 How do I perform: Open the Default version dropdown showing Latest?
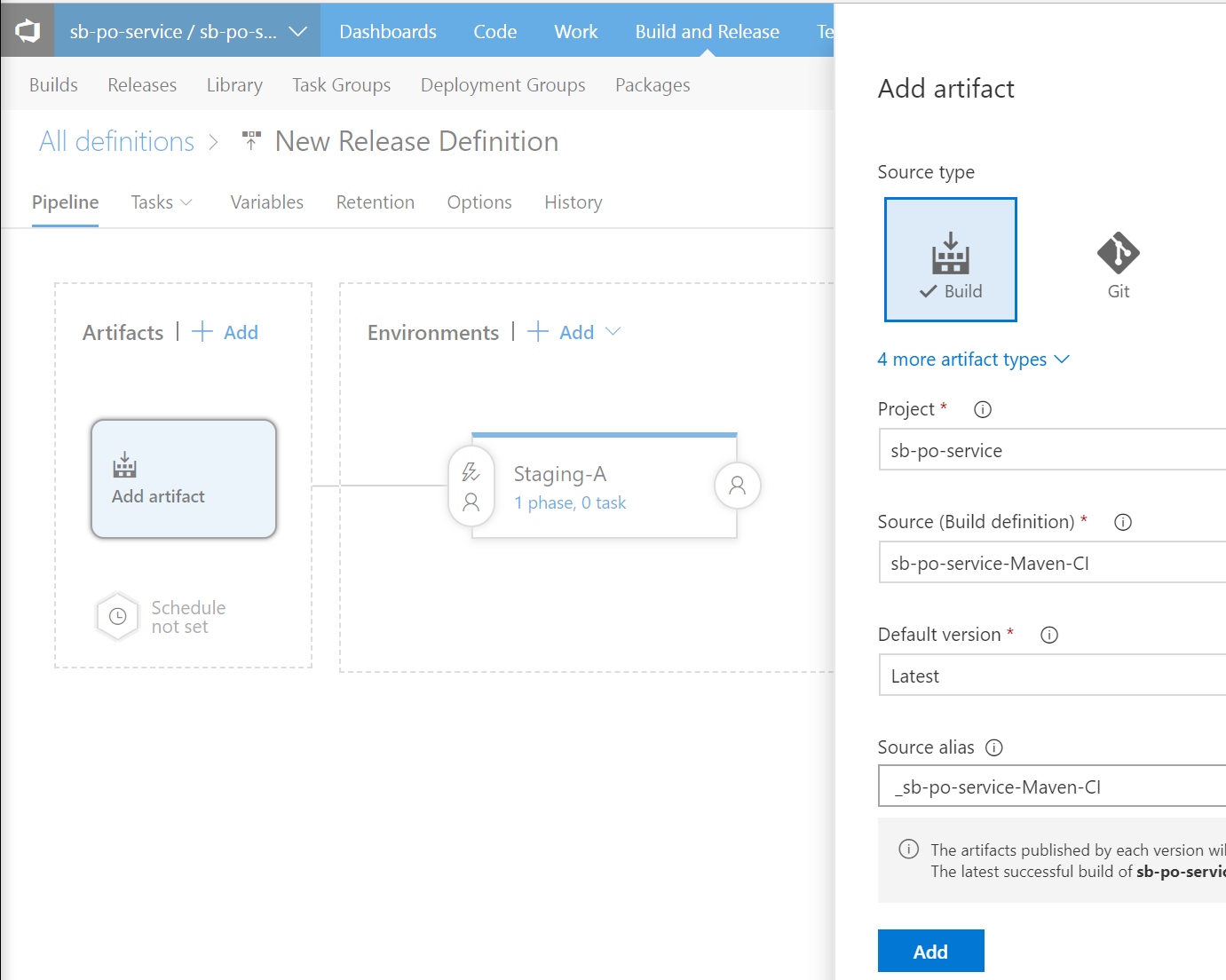pyautogui.click(x=1053, y=676)
